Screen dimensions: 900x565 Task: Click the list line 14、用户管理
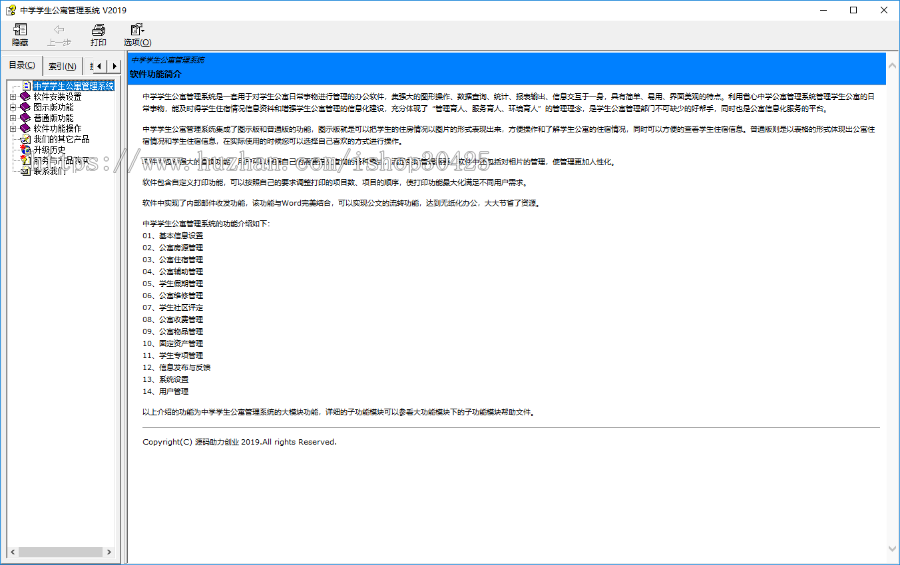click(x=165, y=392)
